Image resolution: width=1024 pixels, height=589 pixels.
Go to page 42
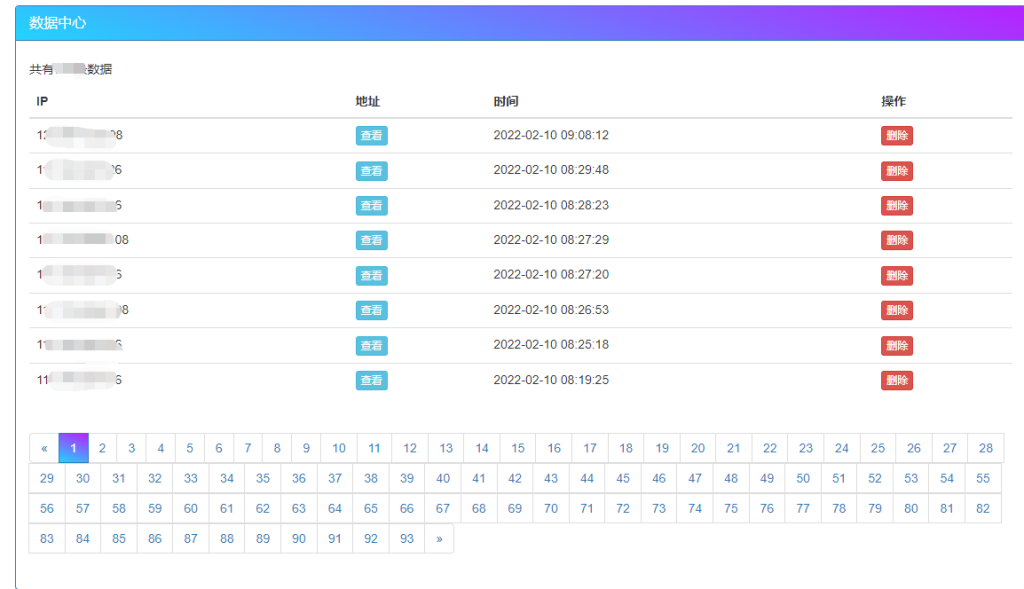pyautogui.click(x=515, y=479)
